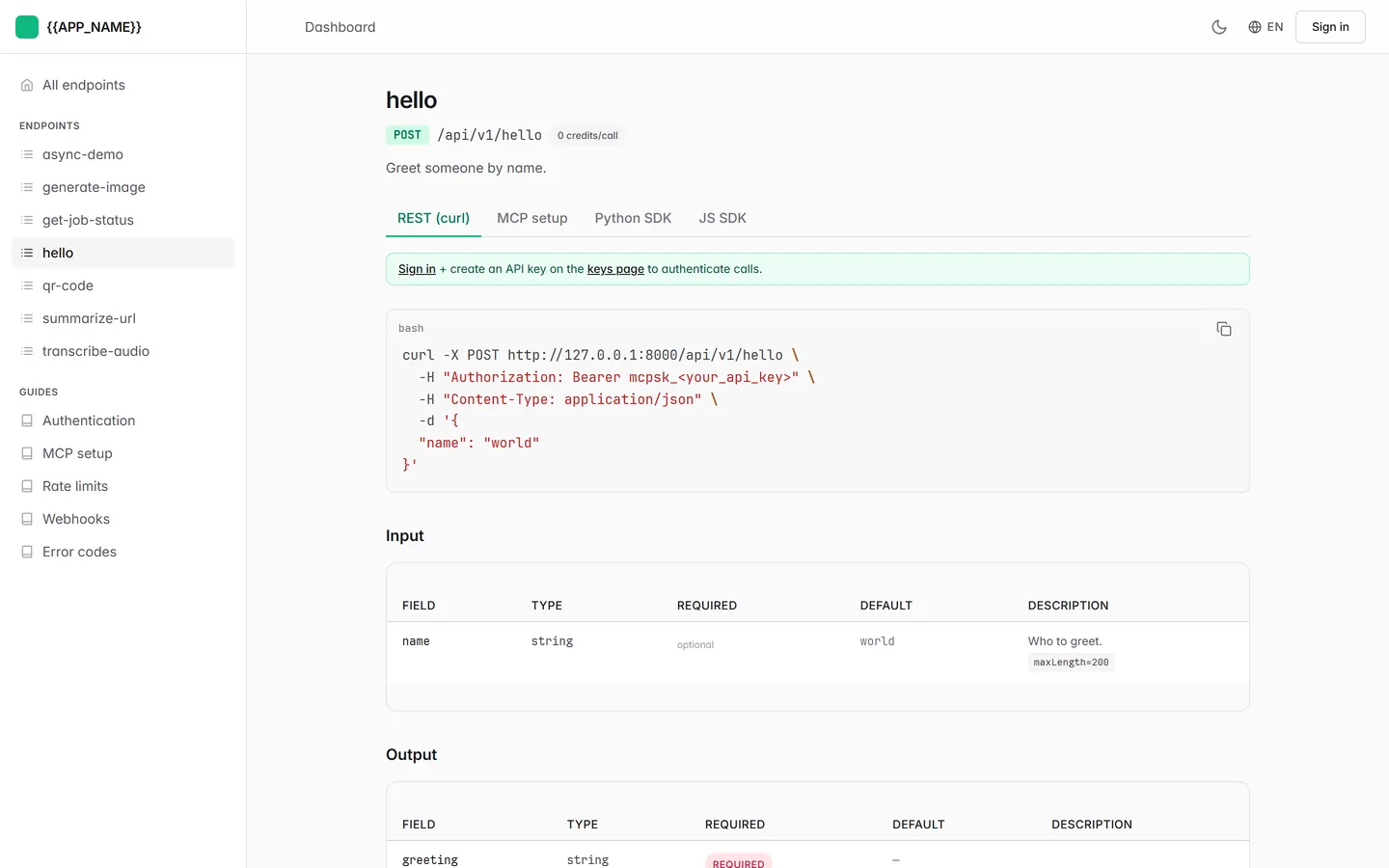
Task: Open the qr-code endpoint
Action: click(123, 285)
